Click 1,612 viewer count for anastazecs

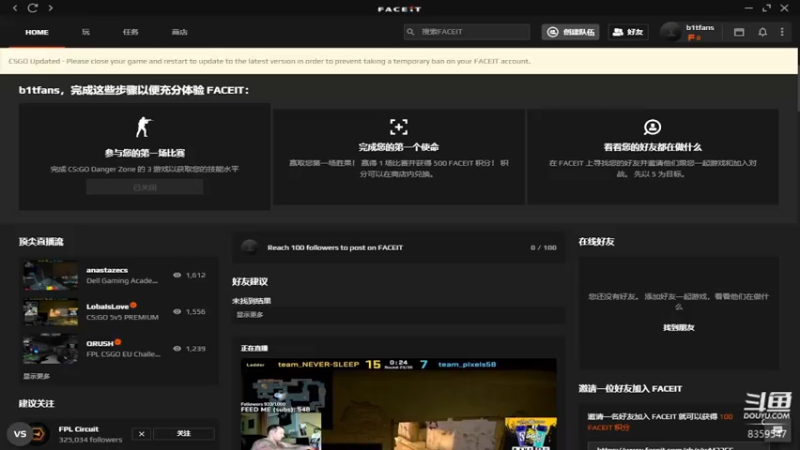click(x=196, y=275)
